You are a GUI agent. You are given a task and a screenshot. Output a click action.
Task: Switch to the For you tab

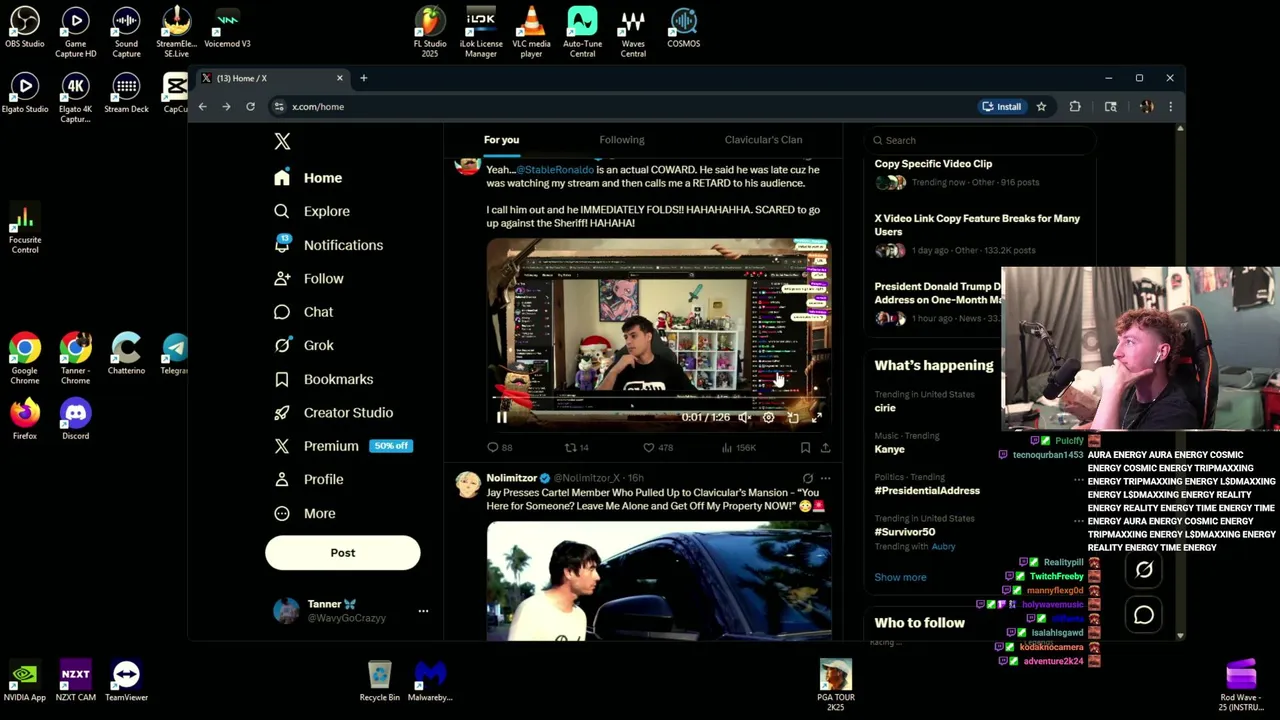tap(501, 140)
